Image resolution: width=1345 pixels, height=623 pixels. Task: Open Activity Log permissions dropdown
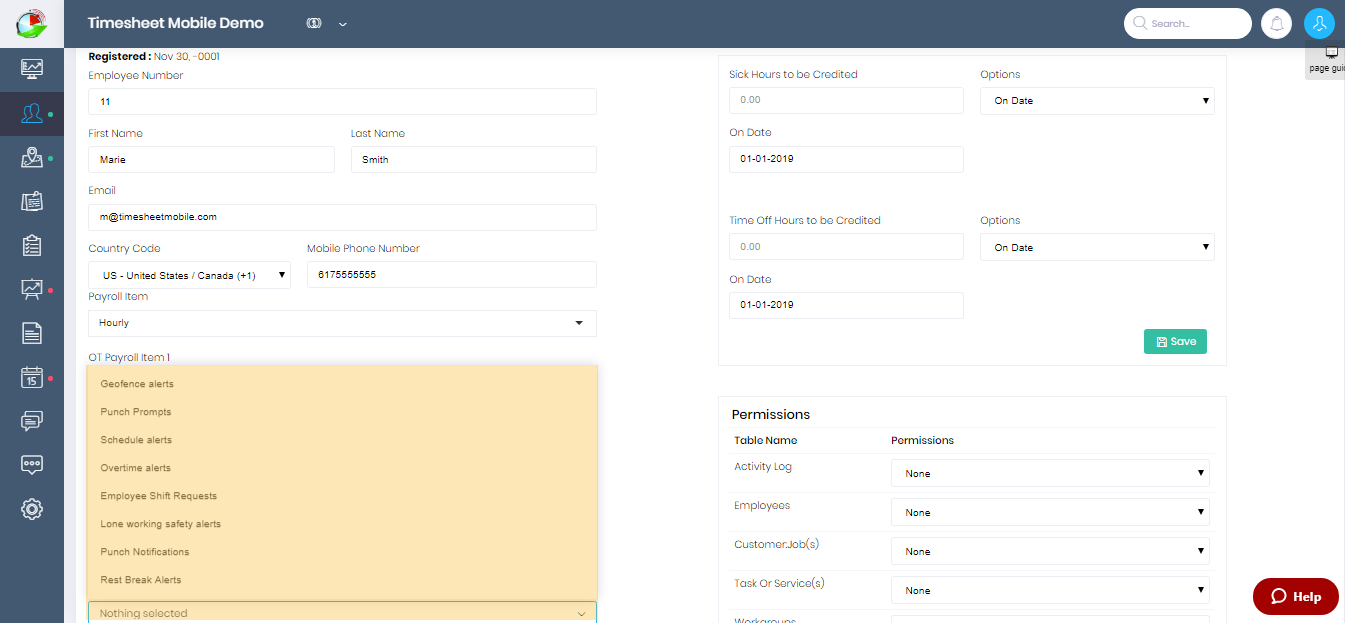point(1050,473)
